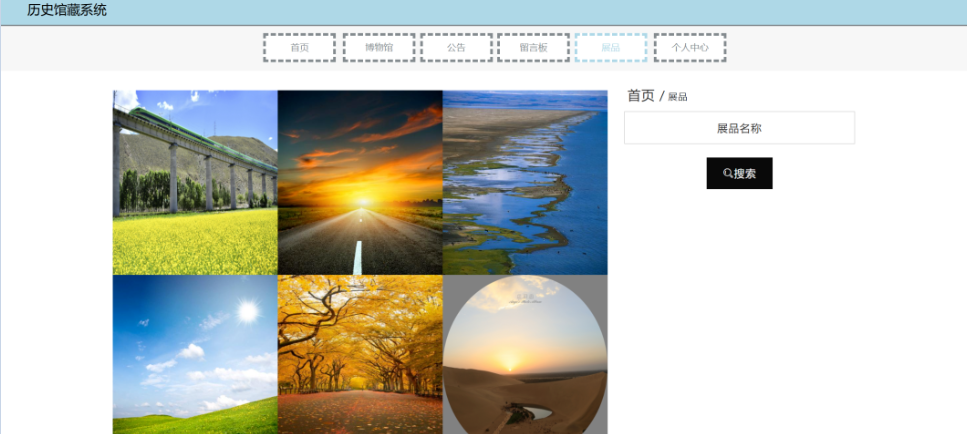Click the 历史馆藏系统 site title
This screenshot has width=967, height=434.
[x=67, y=10]
